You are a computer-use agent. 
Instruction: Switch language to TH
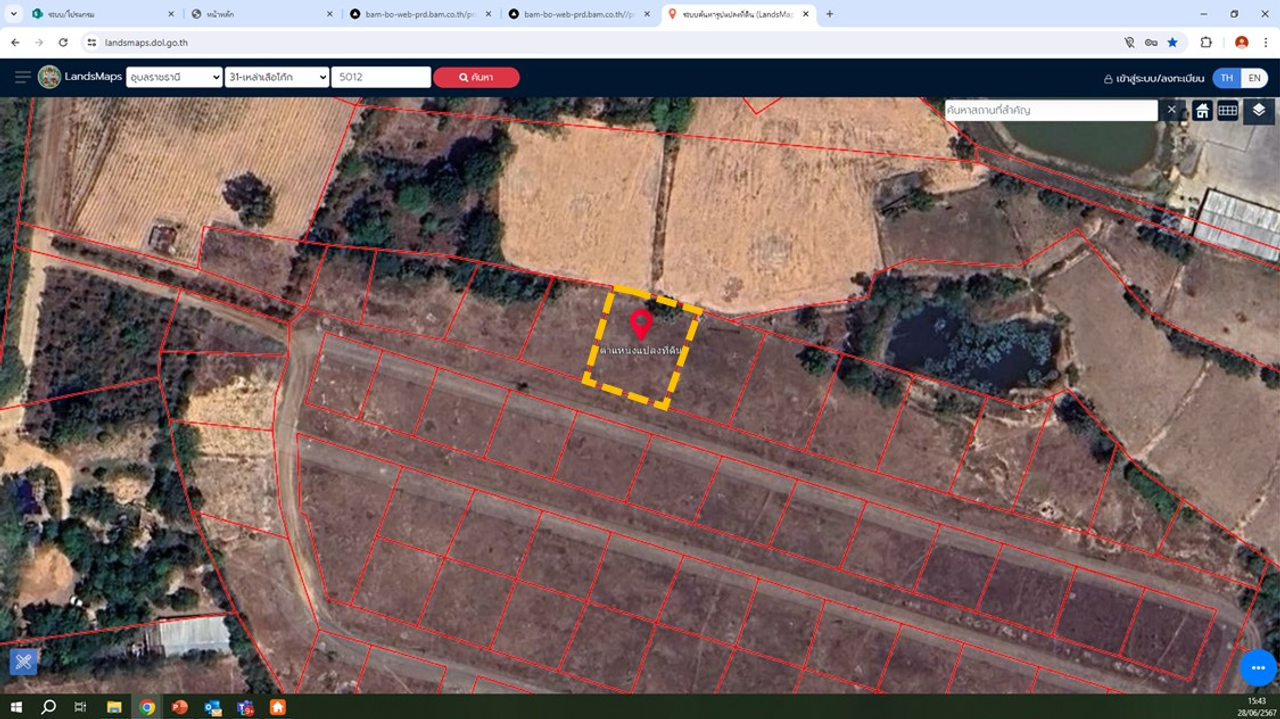pos(1227,78)
